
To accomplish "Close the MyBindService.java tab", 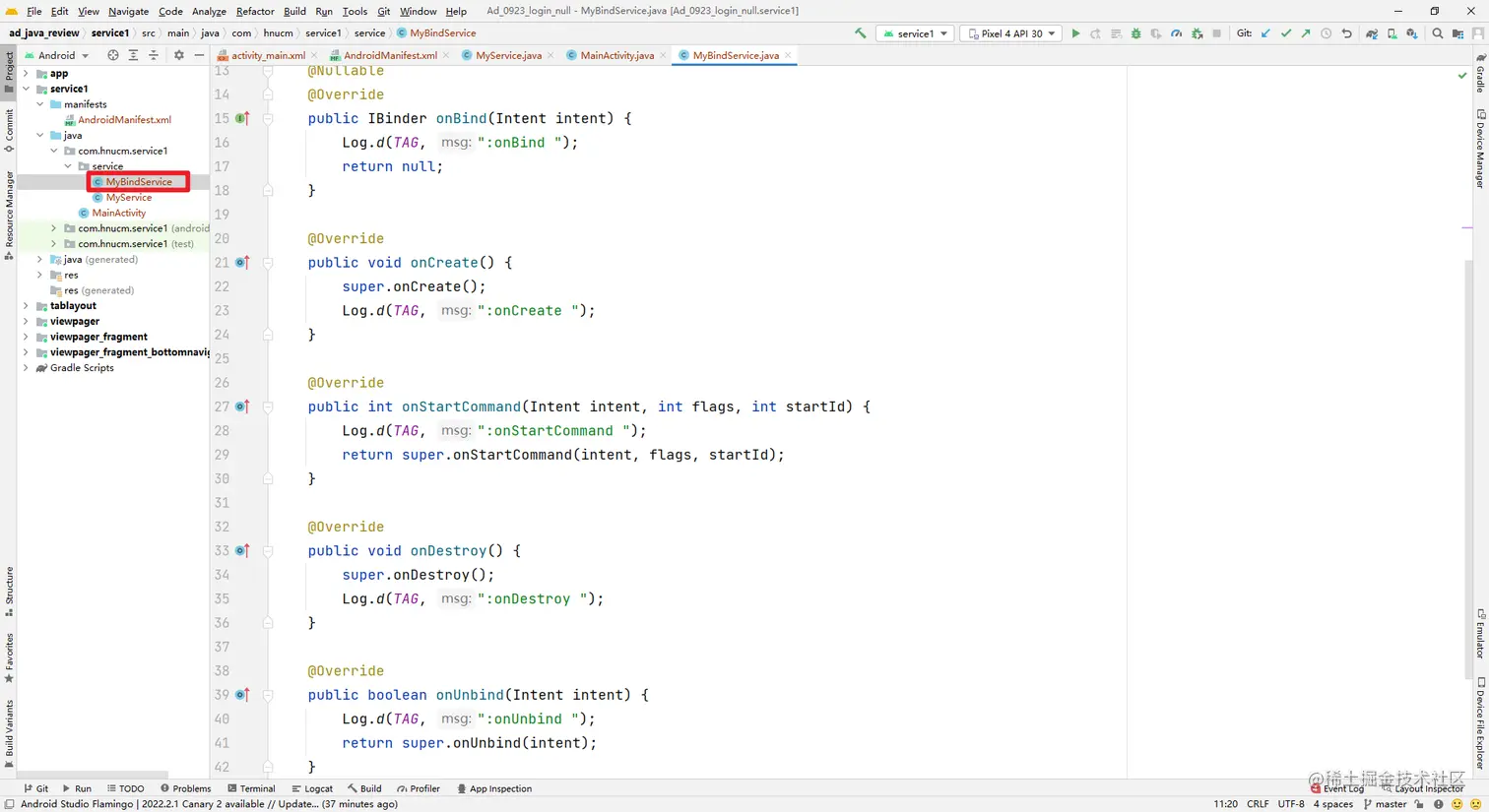I will pos(788,55).
